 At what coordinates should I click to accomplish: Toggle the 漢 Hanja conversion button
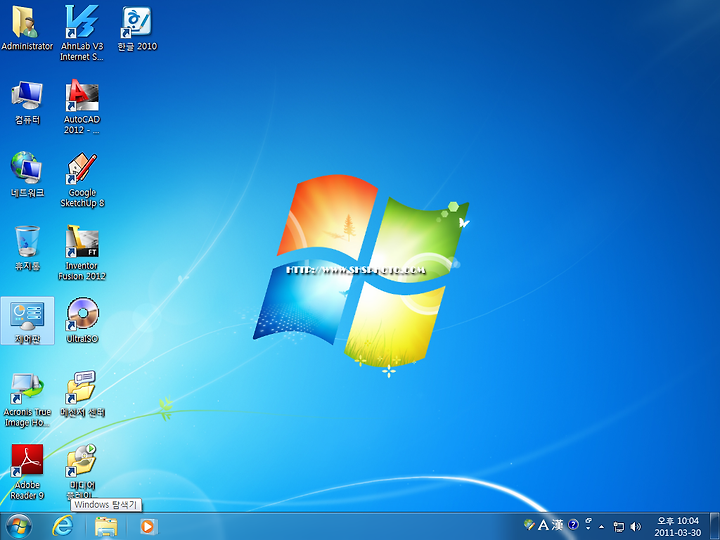557,525
